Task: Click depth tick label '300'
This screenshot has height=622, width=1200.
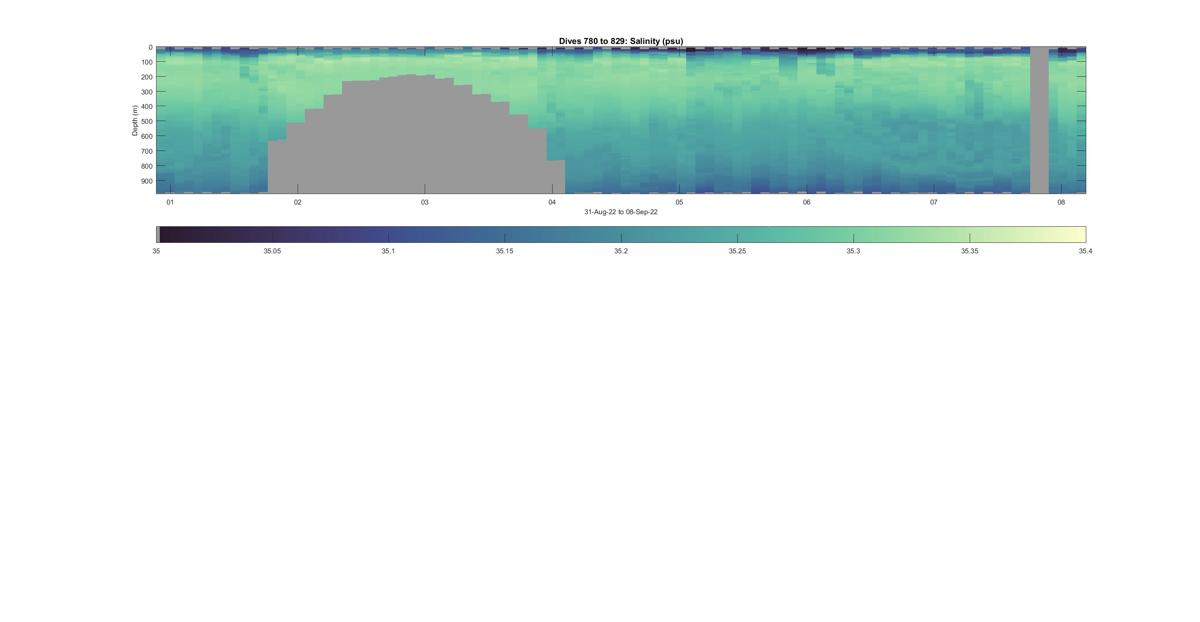Action: (x=146, y=92)
